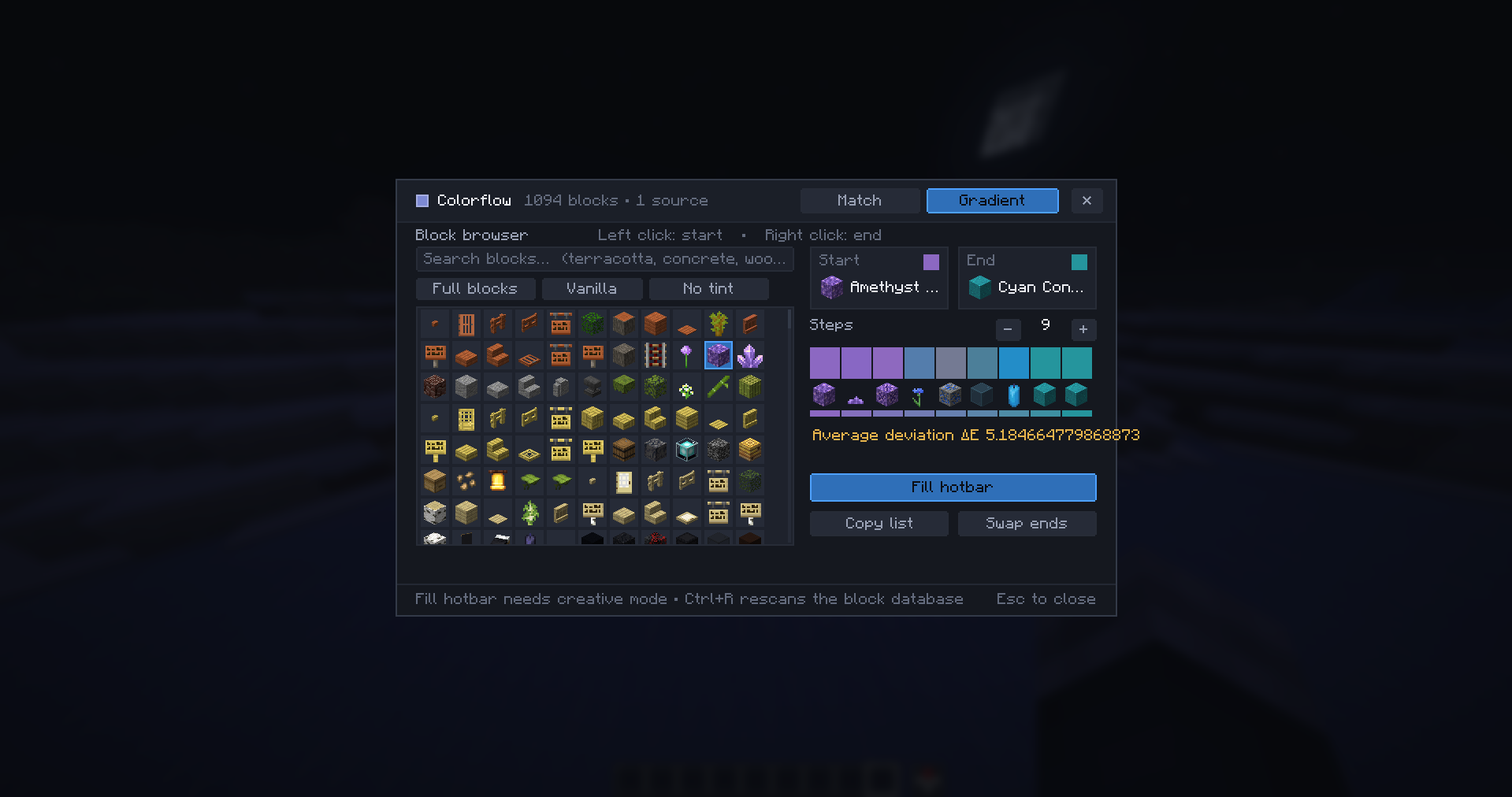The width and height of the screenshot is (1512, 797).
Task: Click the cornflower gradient result icon
Action: tap(919, 394)
